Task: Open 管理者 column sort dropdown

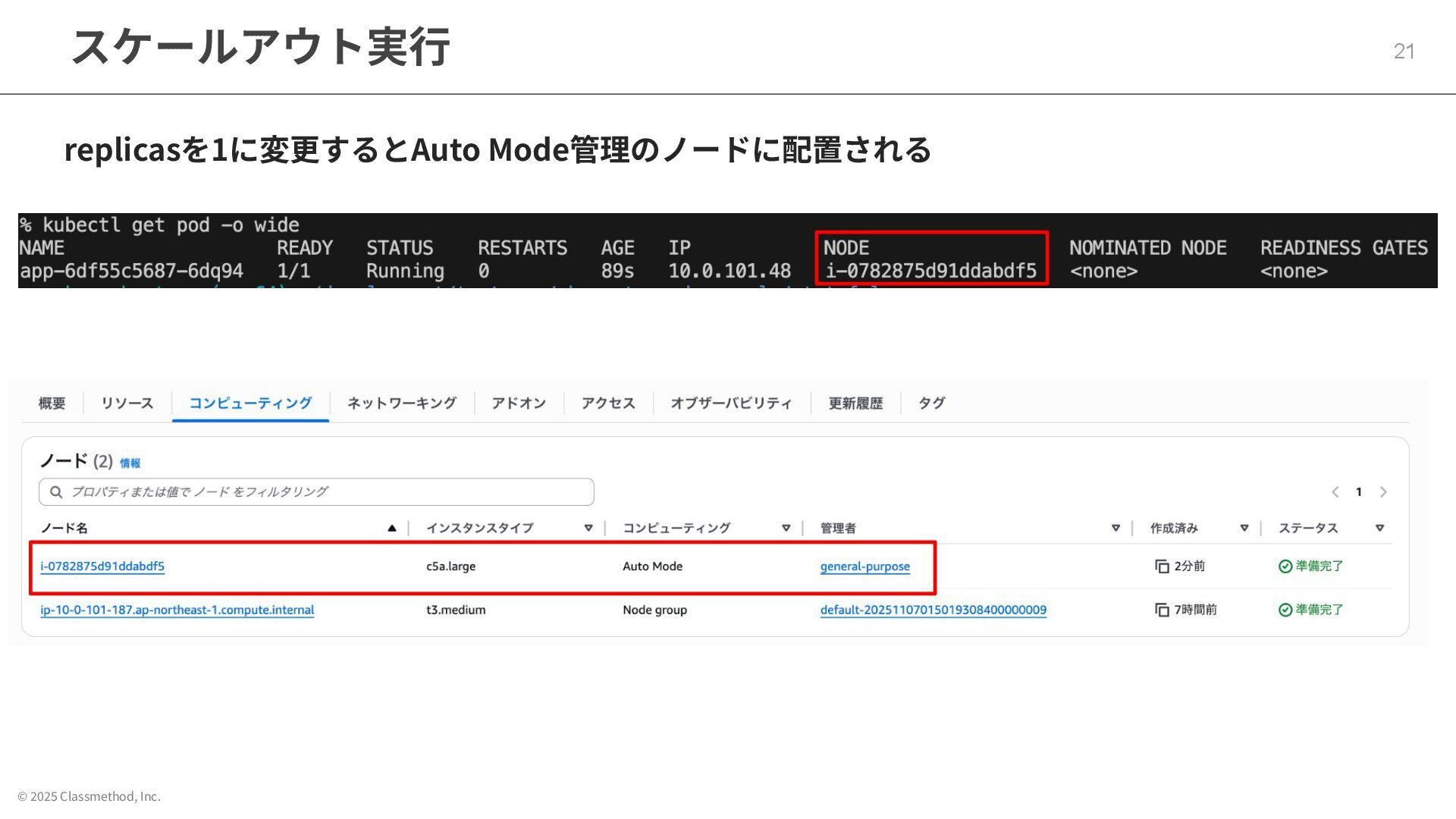Action: click(x=1116, y=528)
